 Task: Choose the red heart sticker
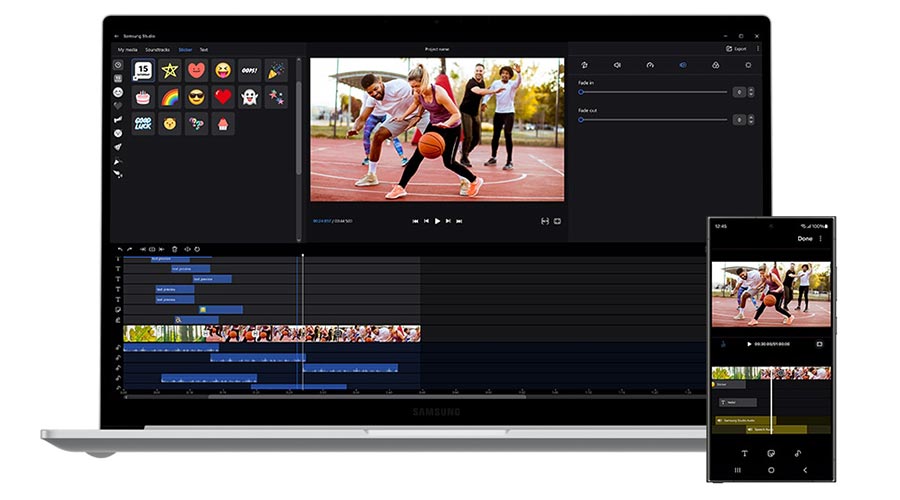tap(223, 97)
